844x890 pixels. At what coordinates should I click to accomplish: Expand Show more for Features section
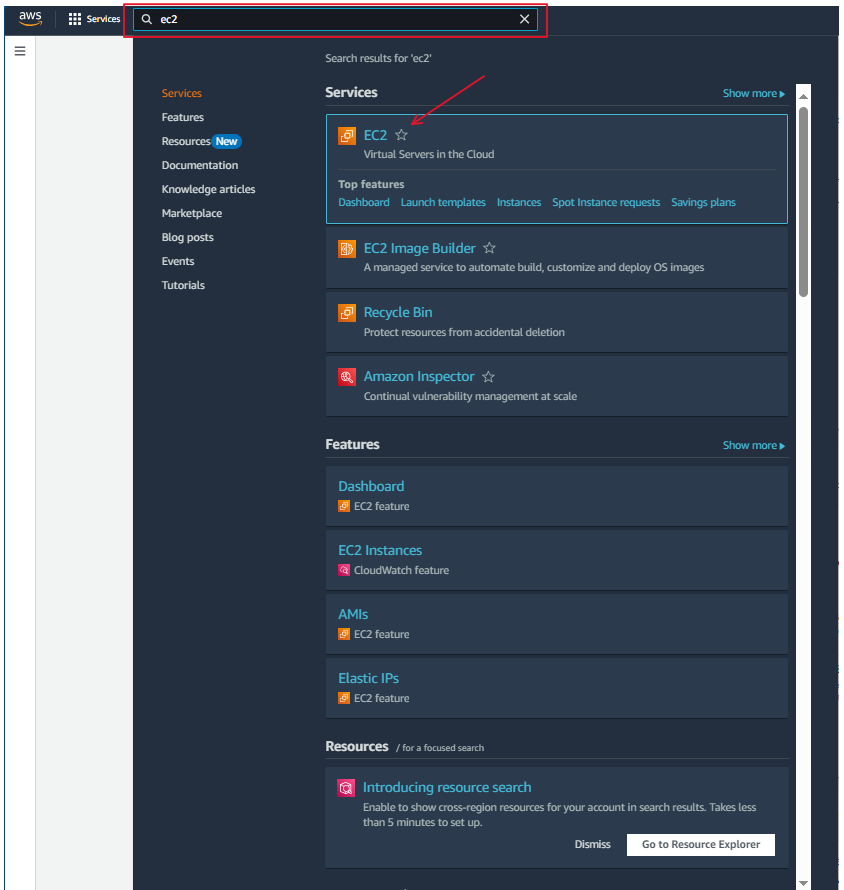click(x=754, y=446)
